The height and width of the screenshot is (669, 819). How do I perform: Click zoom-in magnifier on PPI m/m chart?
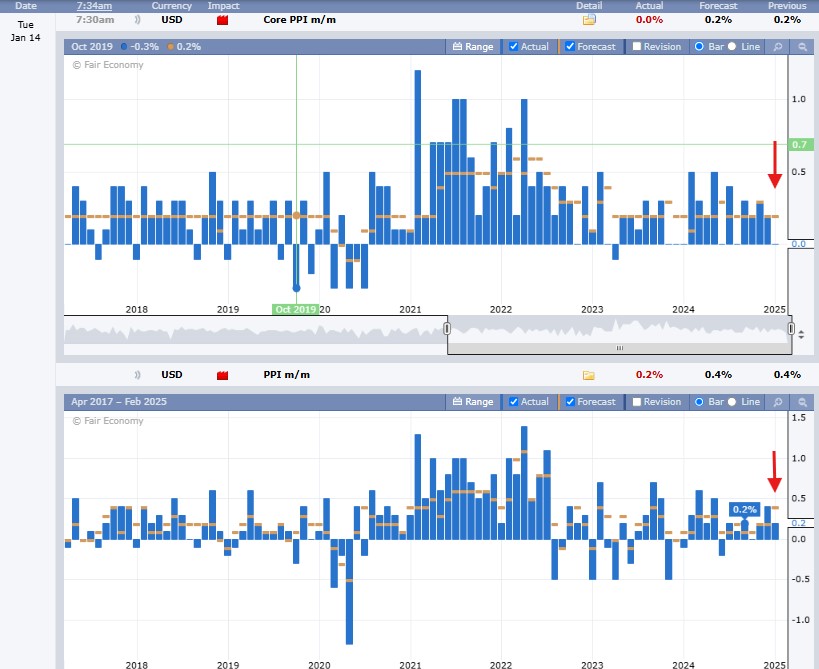click(779, 402)
